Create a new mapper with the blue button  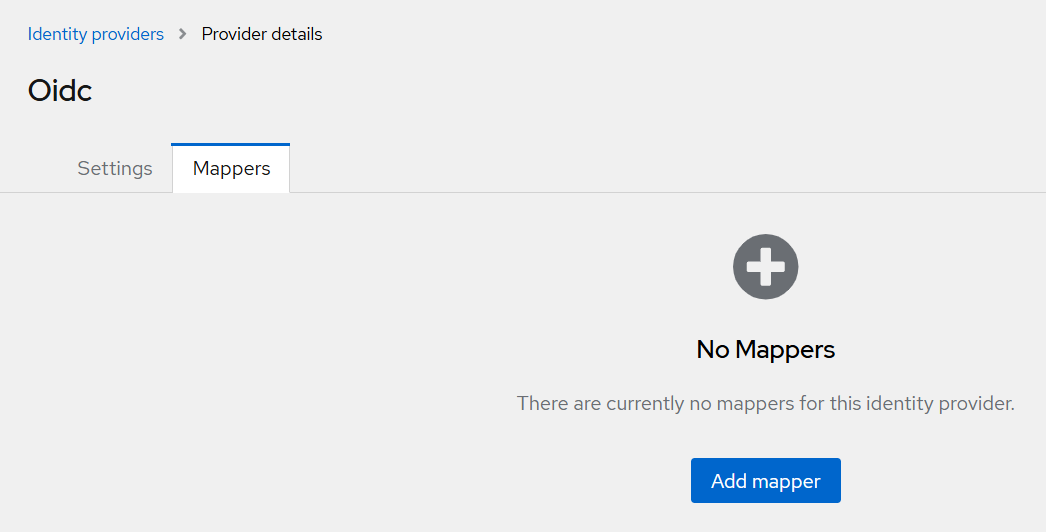765,481
